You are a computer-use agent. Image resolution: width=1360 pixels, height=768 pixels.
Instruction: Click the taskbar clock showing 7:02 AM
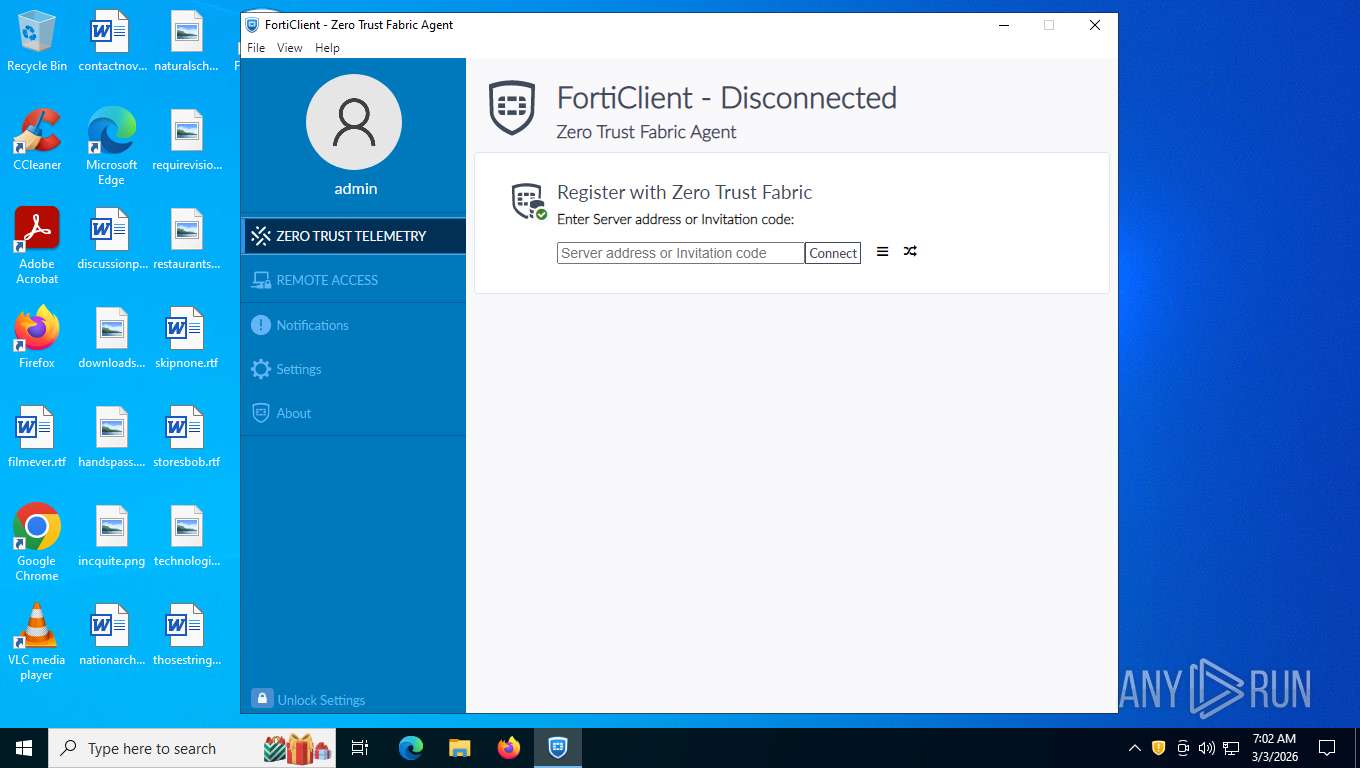[1275, 748]
